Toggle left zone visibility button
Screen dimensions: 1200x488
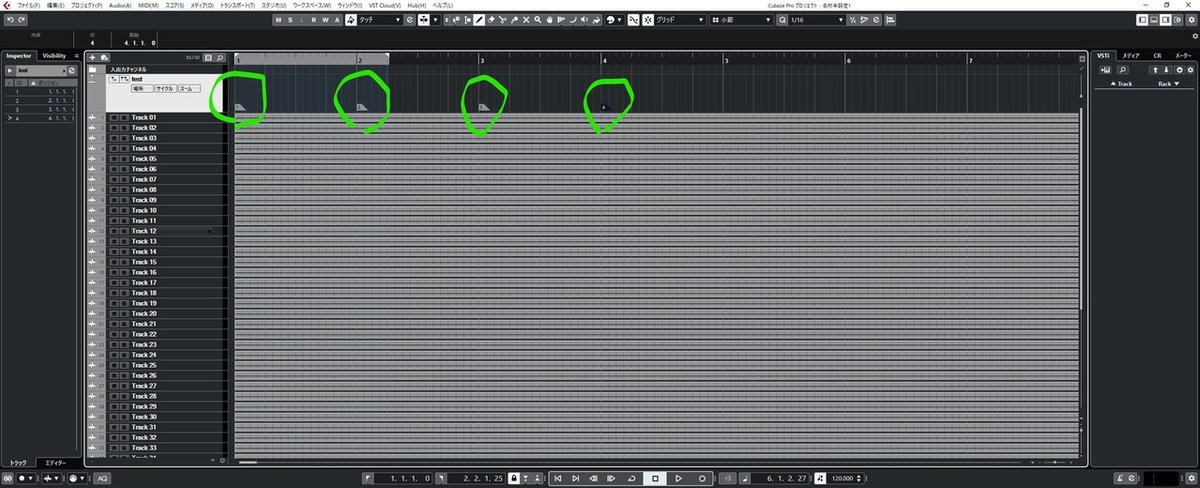[x=1144, y=20]
